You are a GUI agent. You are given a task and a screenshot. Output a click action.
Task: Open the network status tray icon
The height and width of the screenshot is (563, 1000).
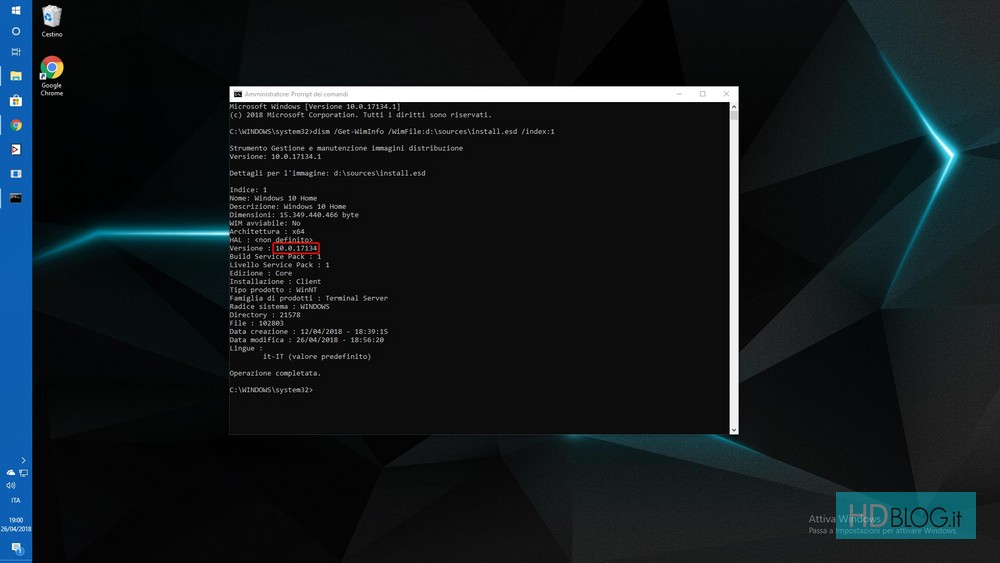click(22, 472)
